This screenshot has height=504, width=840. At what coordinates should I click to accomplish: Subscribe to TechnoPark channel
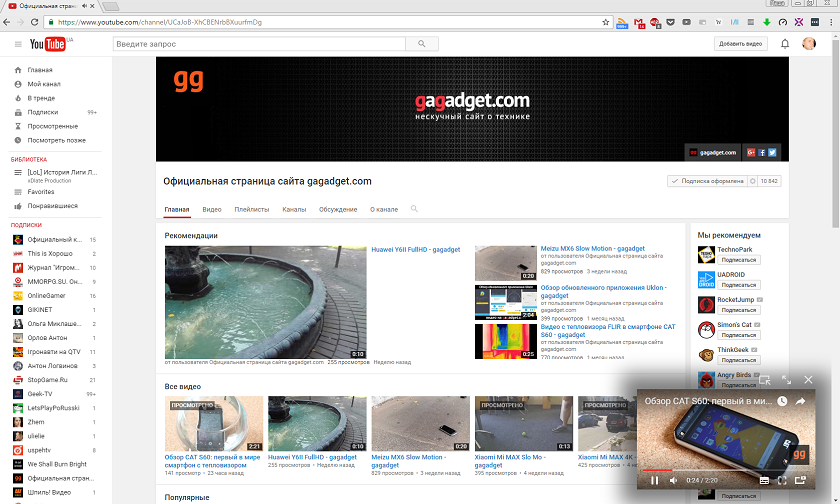(739, 260)
